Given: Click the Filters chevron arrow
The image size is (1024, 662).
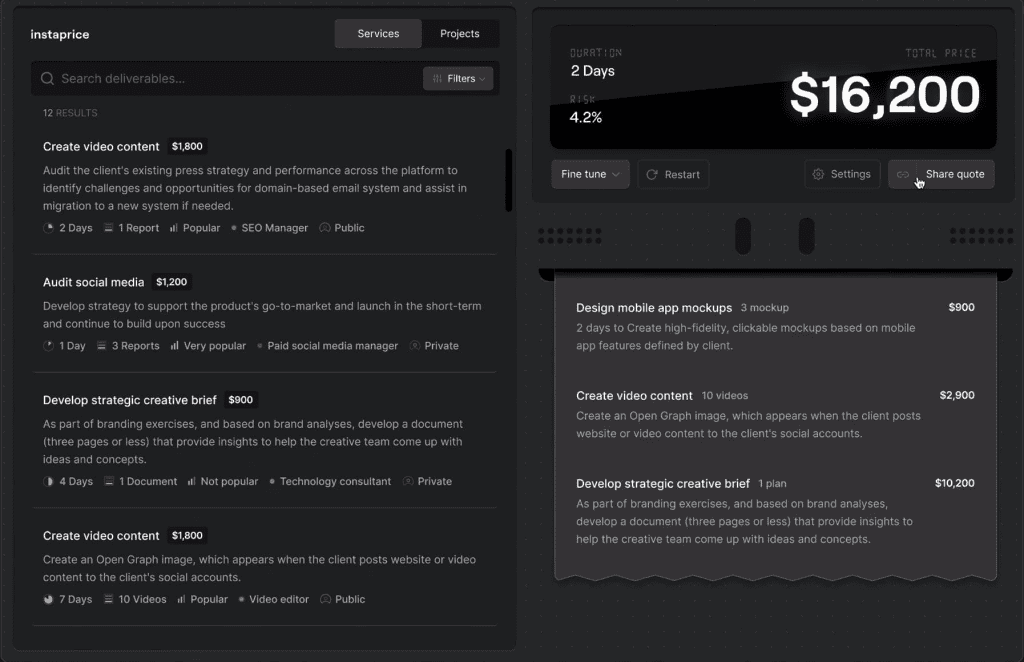Looking at the screenshot, I should tap(482, 79).
